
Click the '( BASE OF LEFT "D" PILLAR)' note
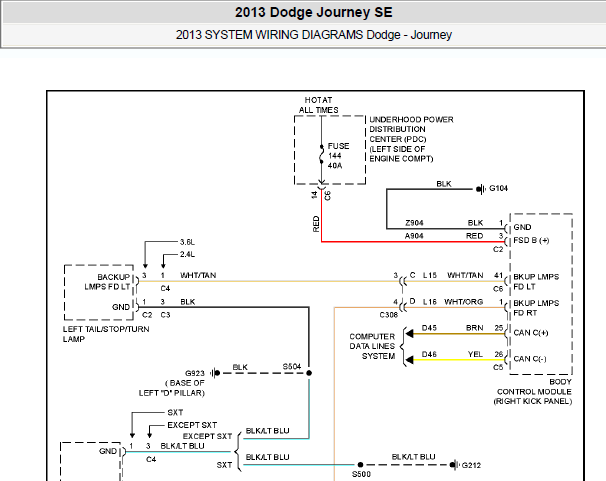172,388
